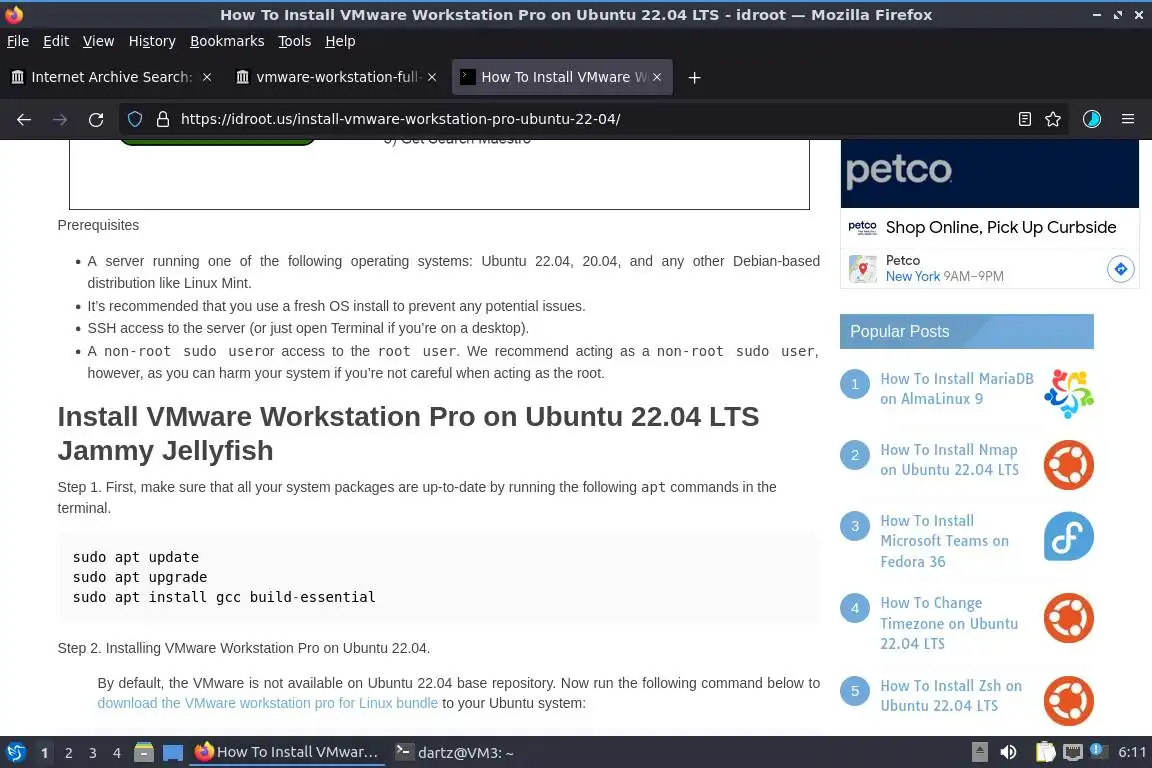The width and height of the screenshot is (1152, 768).
Task: Open the file manager taskbar icon
Action: point(144,753)
